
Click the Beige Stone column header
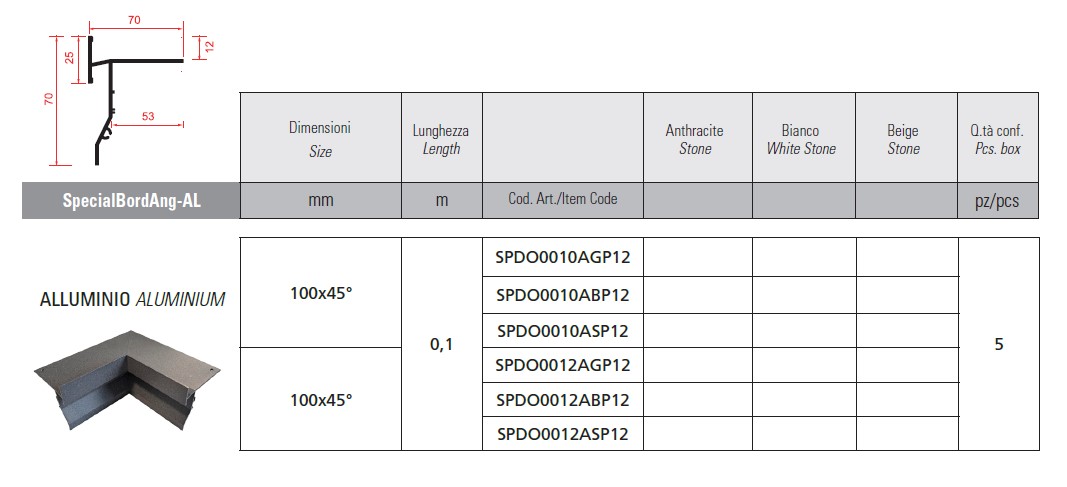tap(903, 139)
